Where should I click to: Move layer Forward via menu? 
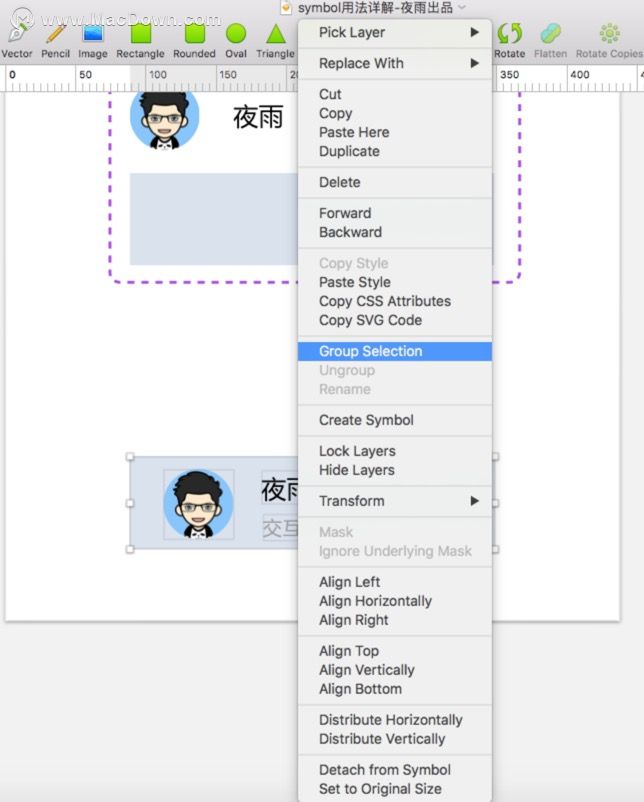click(395, 213)
